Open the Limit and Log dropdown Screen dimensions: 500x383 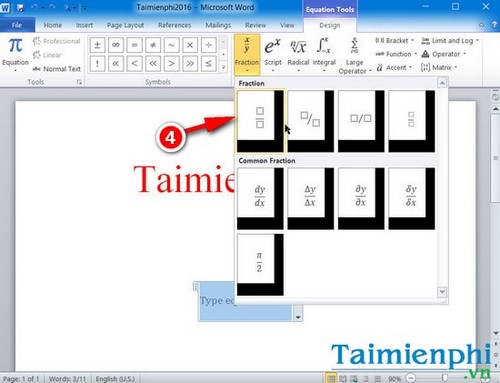[x=450, y=41]
